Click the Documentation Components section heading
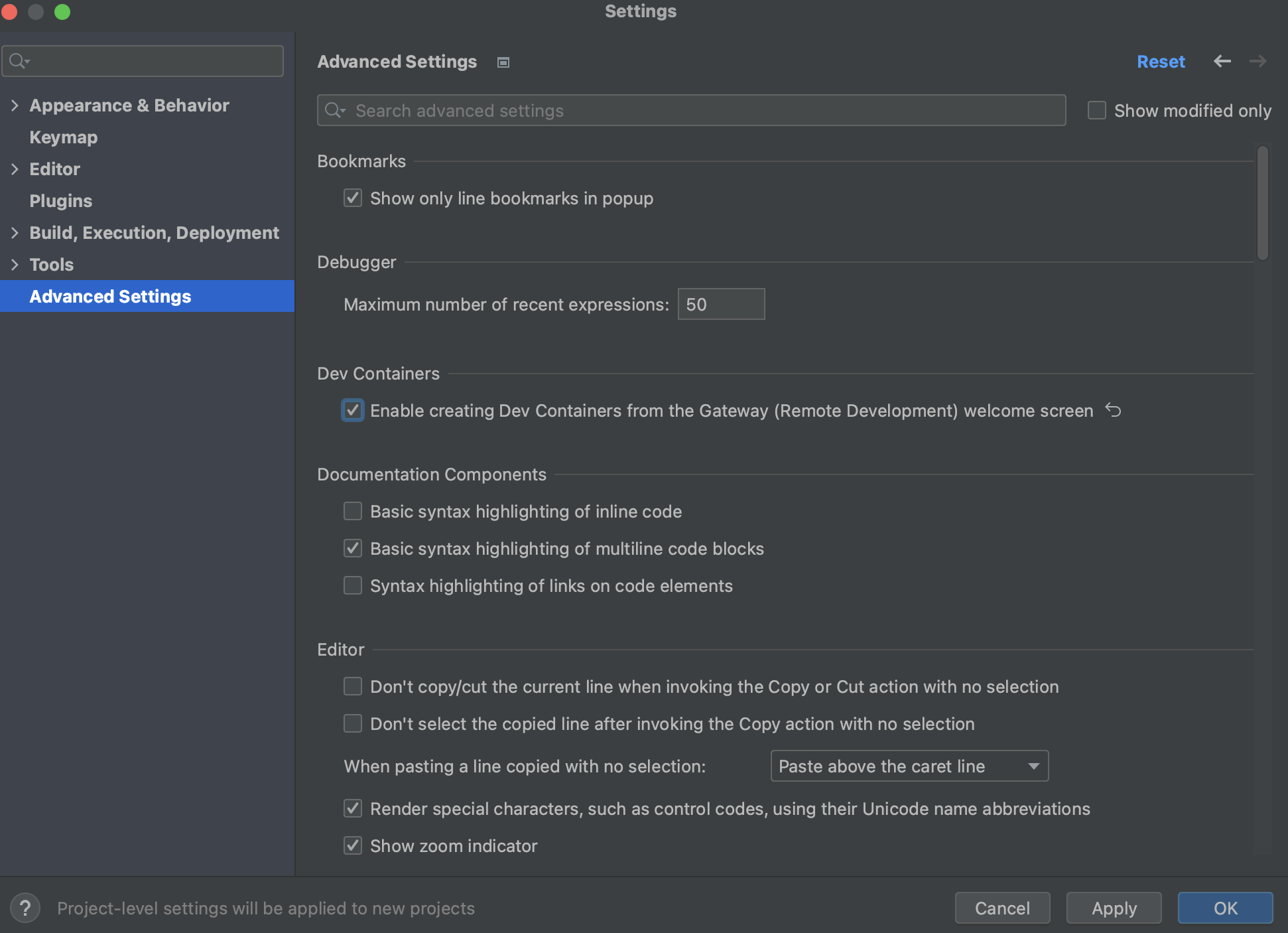The image size is (1288, 933). coord(432,474)
